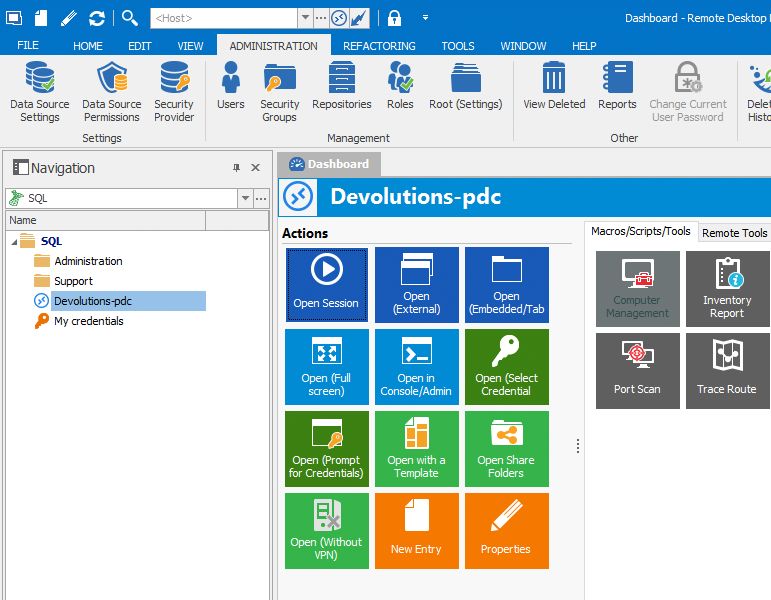The height and width of the screenshot is (600, 771).
Task: Pin the Navigation panel
Action: (237, 168)
